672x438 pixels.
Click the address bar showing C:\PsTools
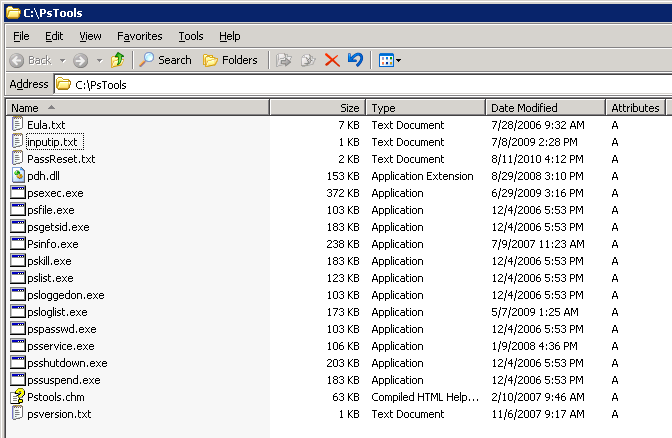click(363, 84)
